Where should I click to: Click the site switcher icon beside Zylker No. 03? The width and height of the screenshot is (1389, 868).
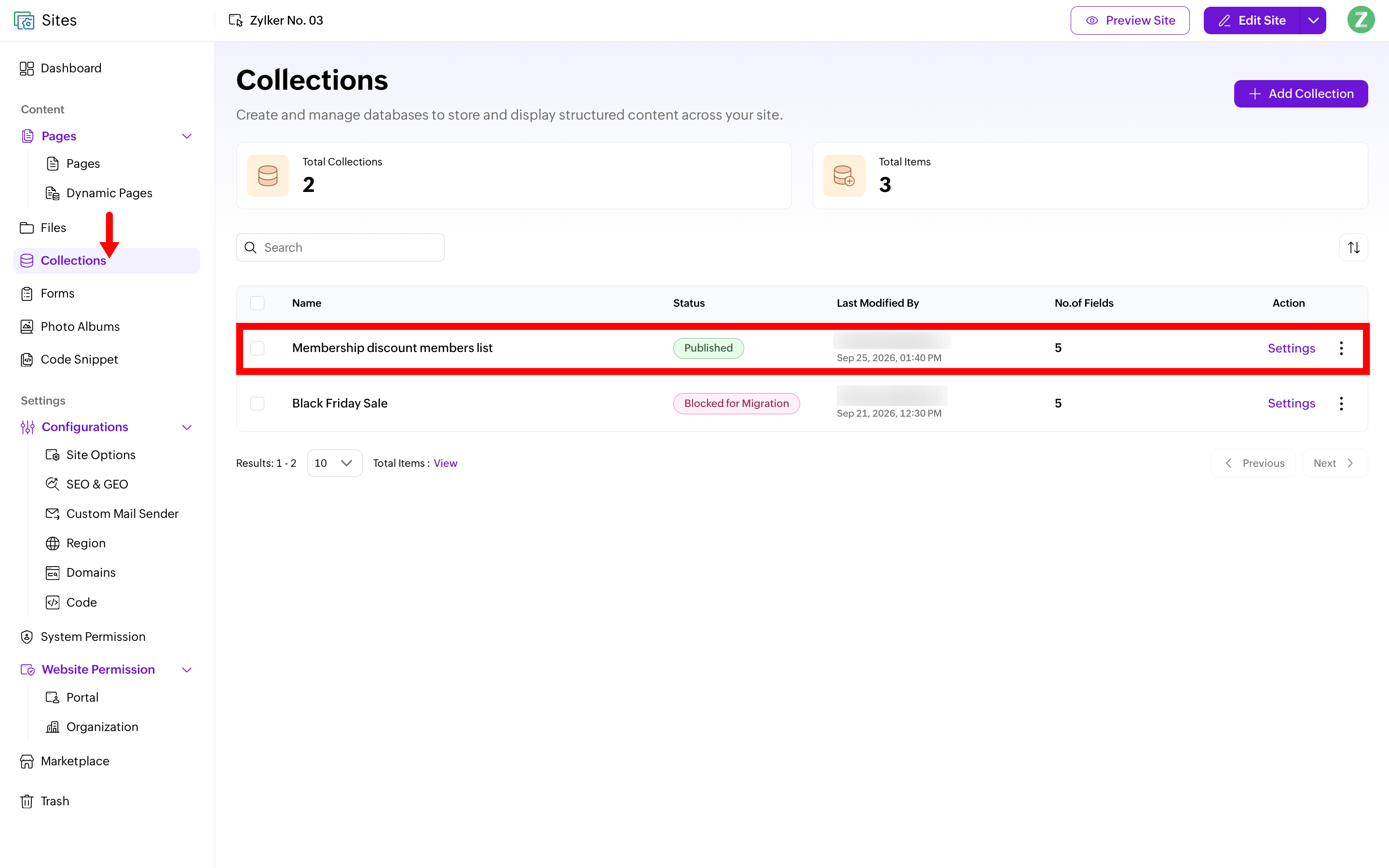[x=235, y=21]
